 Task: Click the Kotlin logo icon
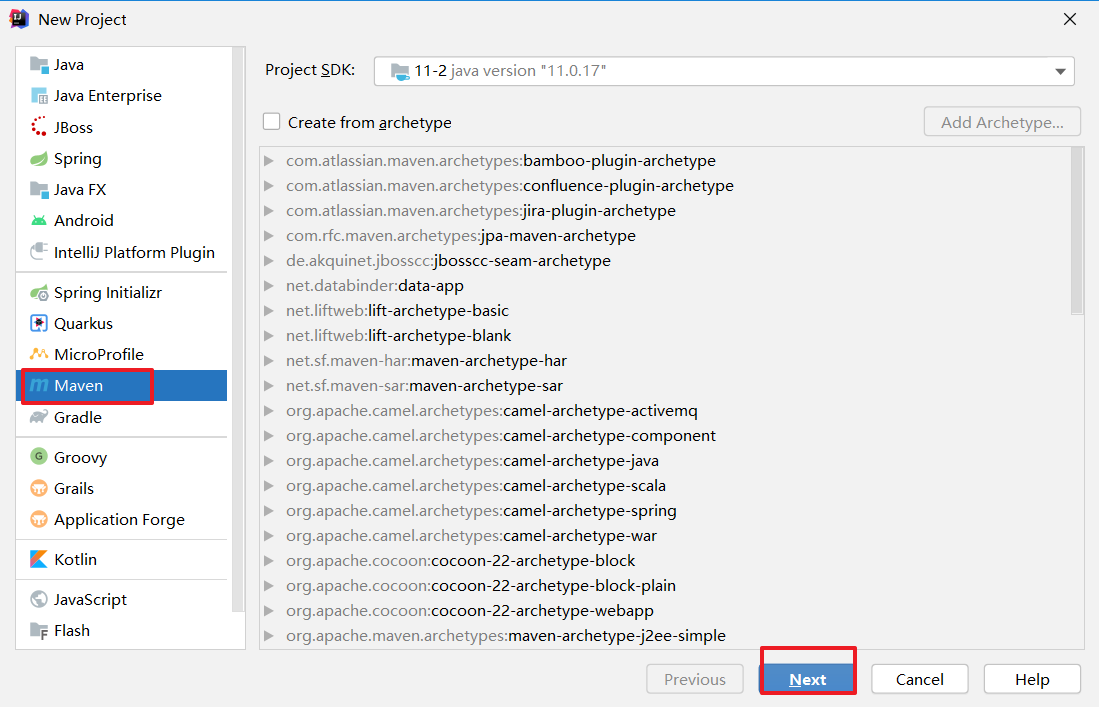pyautogui.click(x=39, y=559)
